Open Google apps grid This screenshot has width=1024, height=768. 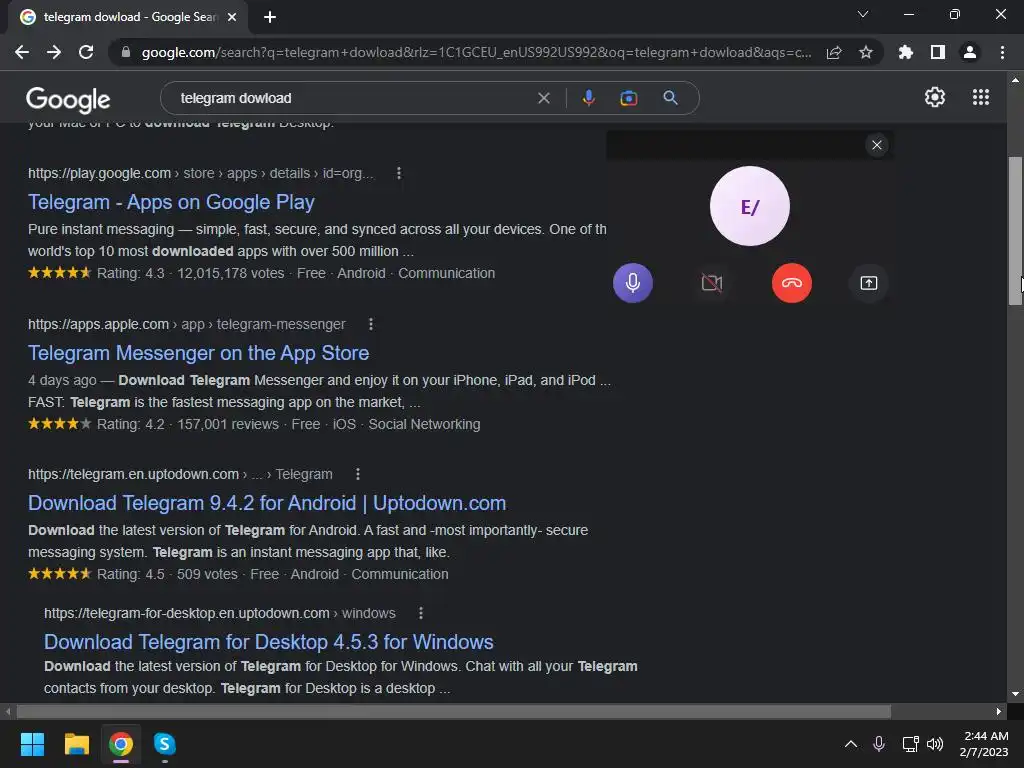click(x=981, y=97)
